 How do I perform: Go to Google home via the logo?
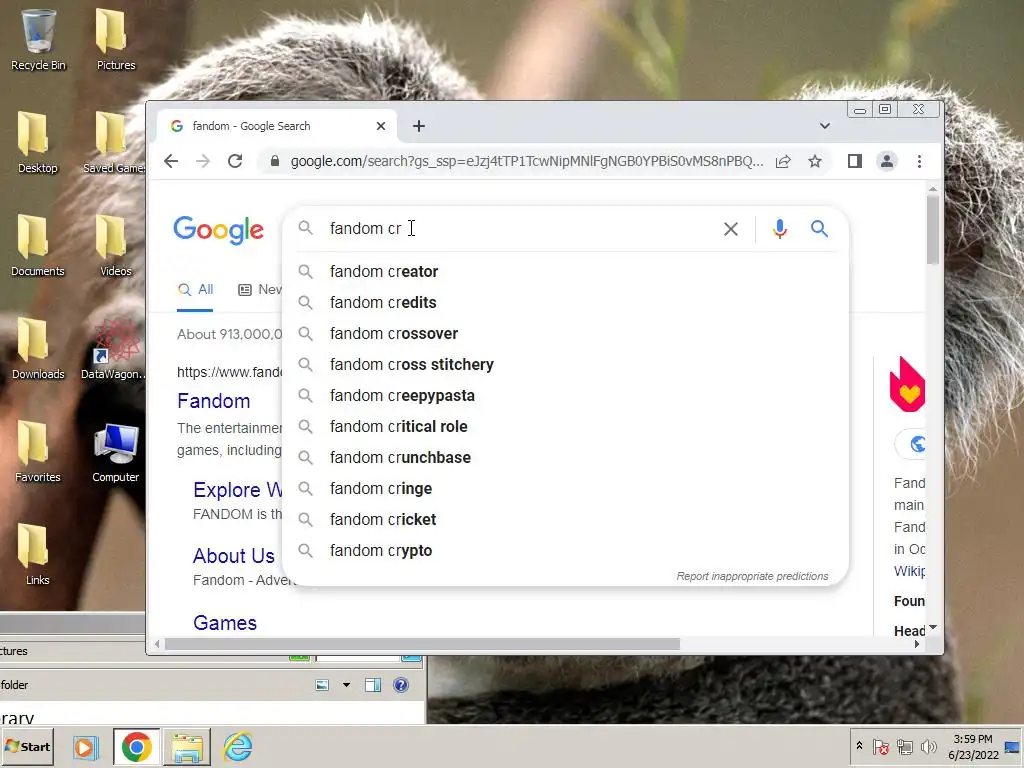click(218, 230)
